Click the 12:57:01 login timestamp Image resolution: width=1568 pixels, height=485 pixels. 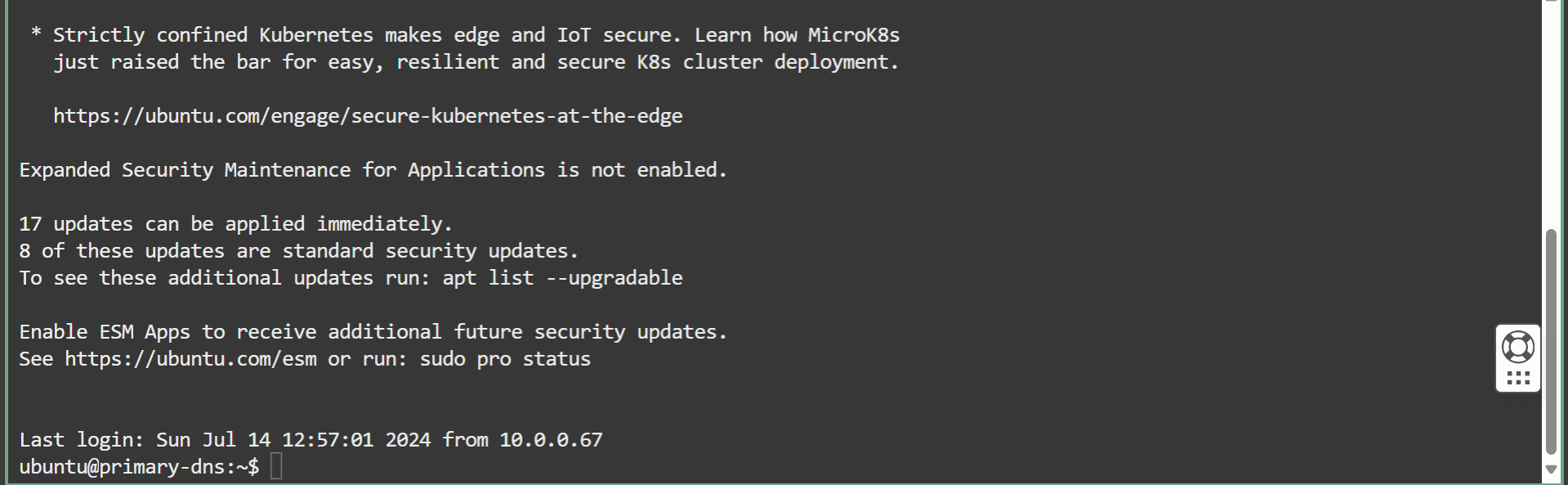[328, 440]
